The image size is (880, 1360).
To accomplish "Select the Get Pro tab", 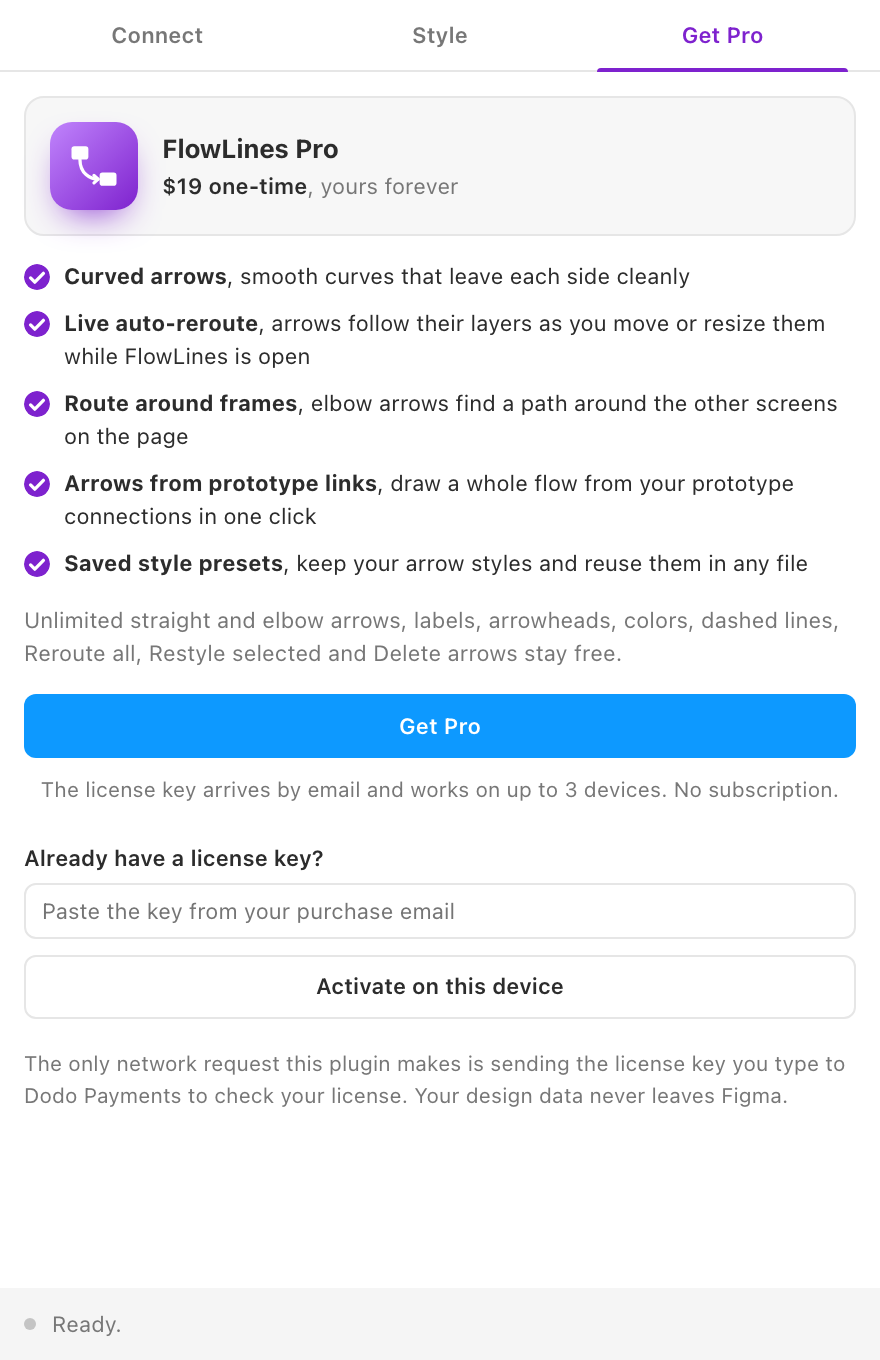I will click(x=722, y=36).
